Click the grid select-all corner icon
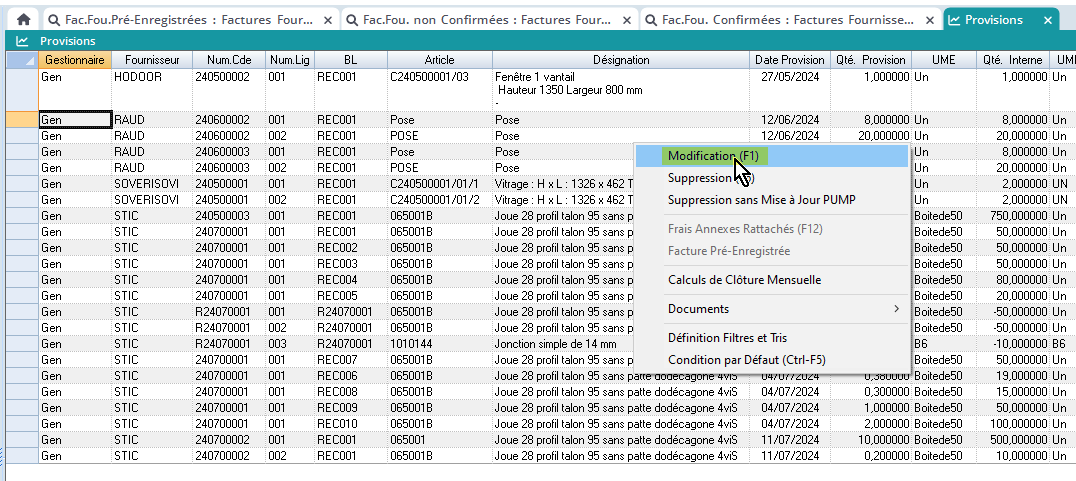1076x481 pixels. pyautogui.click(x=21, y=60)
